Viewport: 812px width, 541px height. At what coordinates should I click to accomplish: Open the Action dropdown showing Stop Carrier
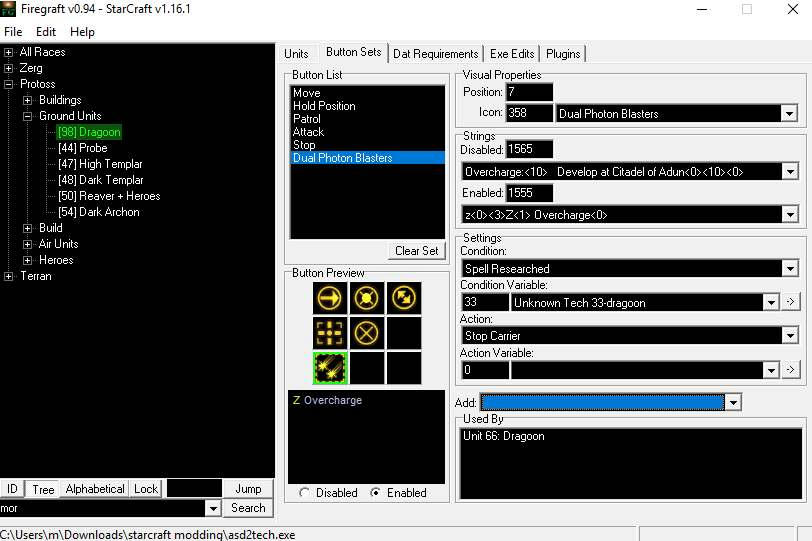point(790,336)
